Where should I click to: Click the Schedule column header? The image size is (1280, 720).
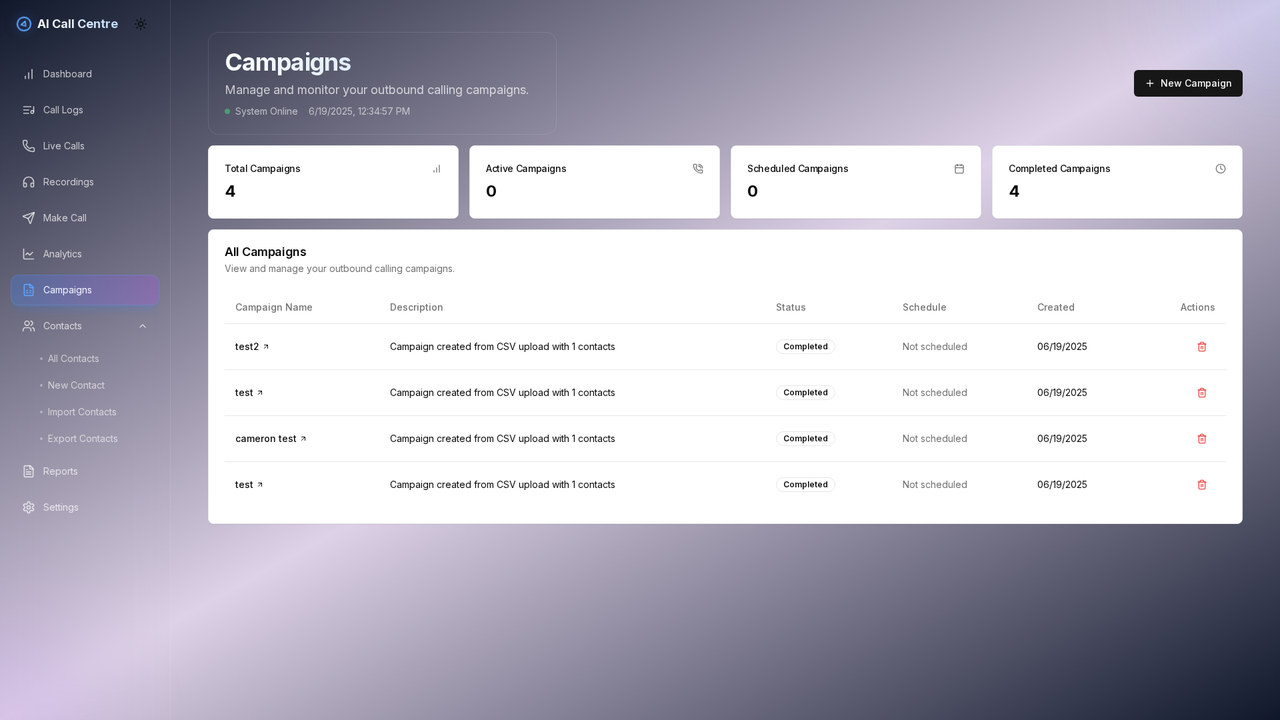(x=924, y=307)
